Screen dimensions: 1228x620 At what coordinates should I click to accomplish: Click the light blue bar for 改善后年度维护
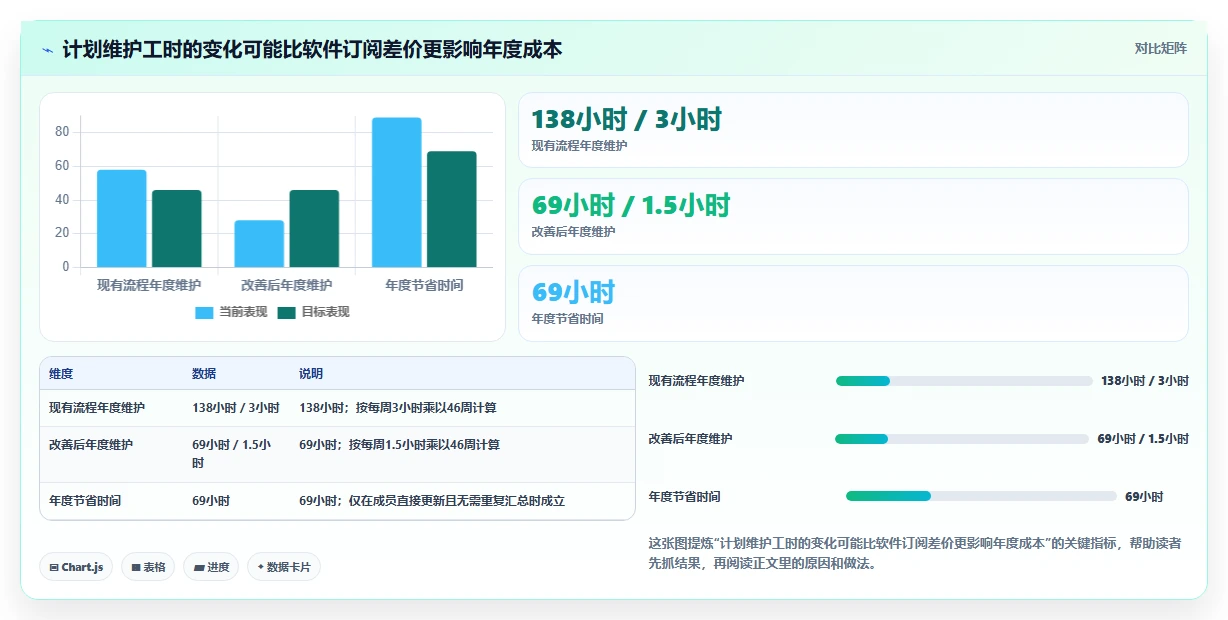point(259,243)
